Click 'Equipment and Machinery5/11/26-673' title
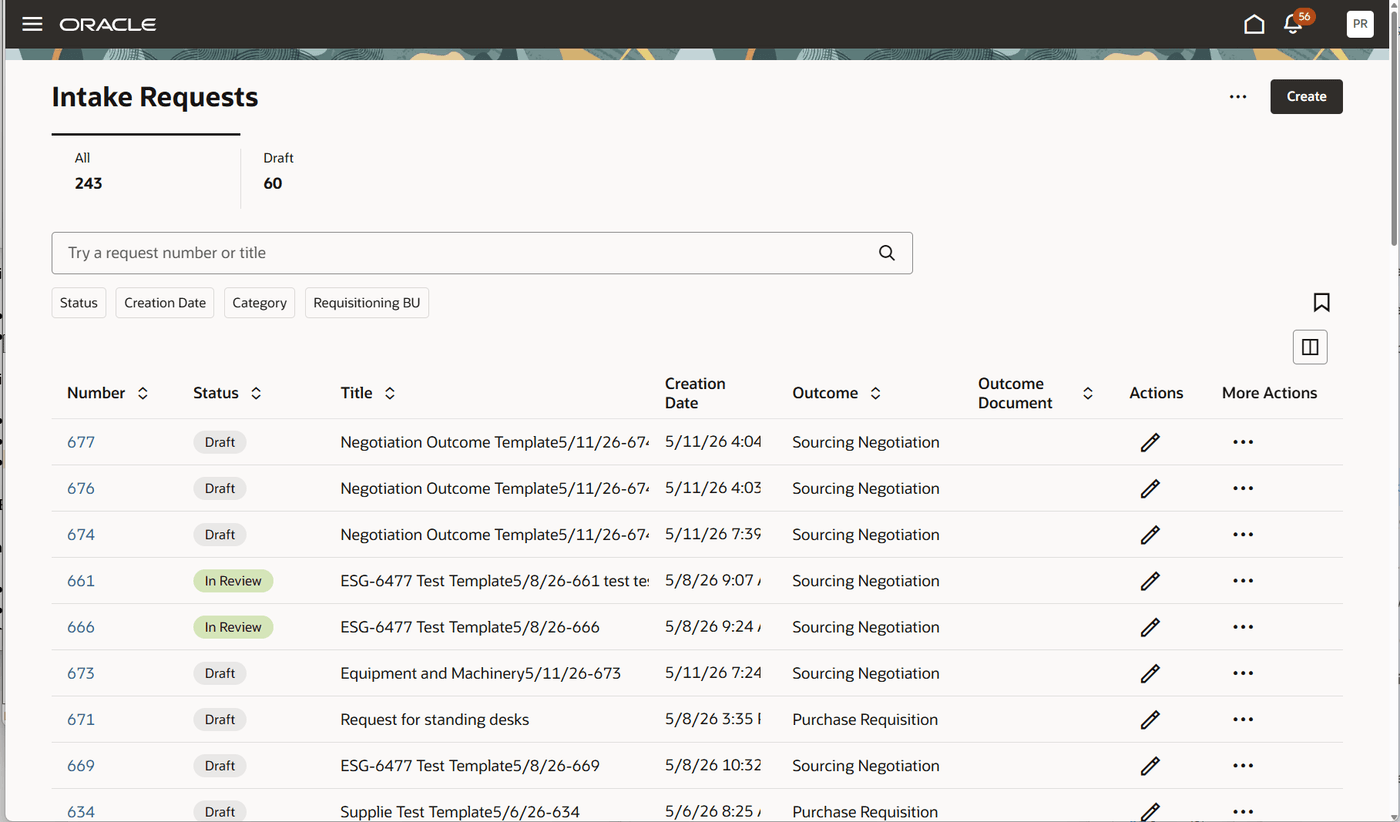1400x822 pixels. 481,673
